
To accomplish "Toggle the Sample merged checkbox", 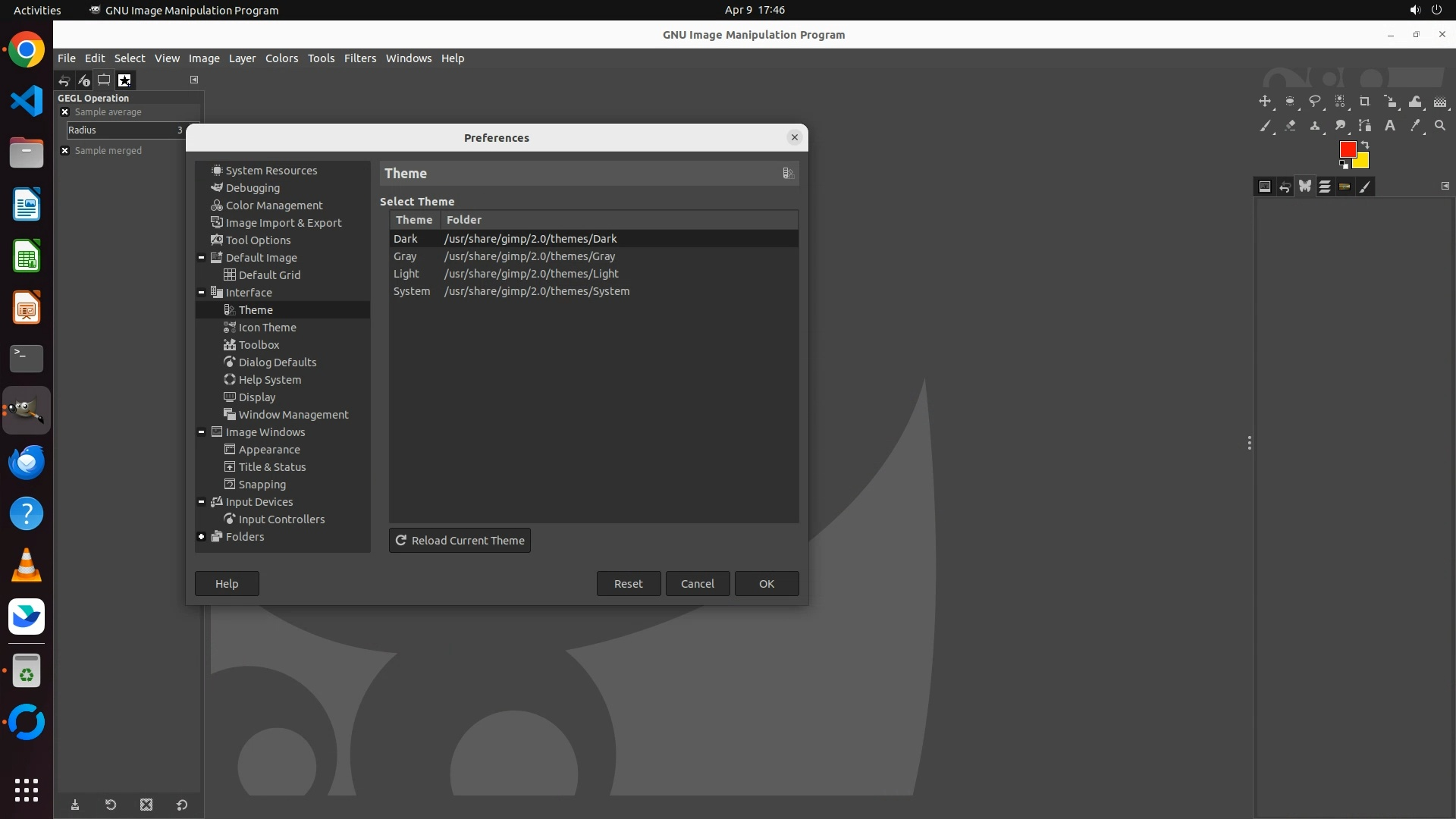I will [65, 151].
